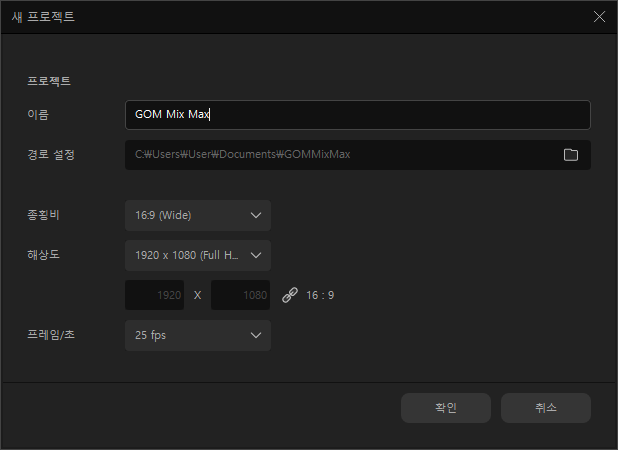The height and width of the screenshot is (450, 618).
Task: Open the 종횡비 16:9 (Wide) dropdown
Action: (197, 215)
